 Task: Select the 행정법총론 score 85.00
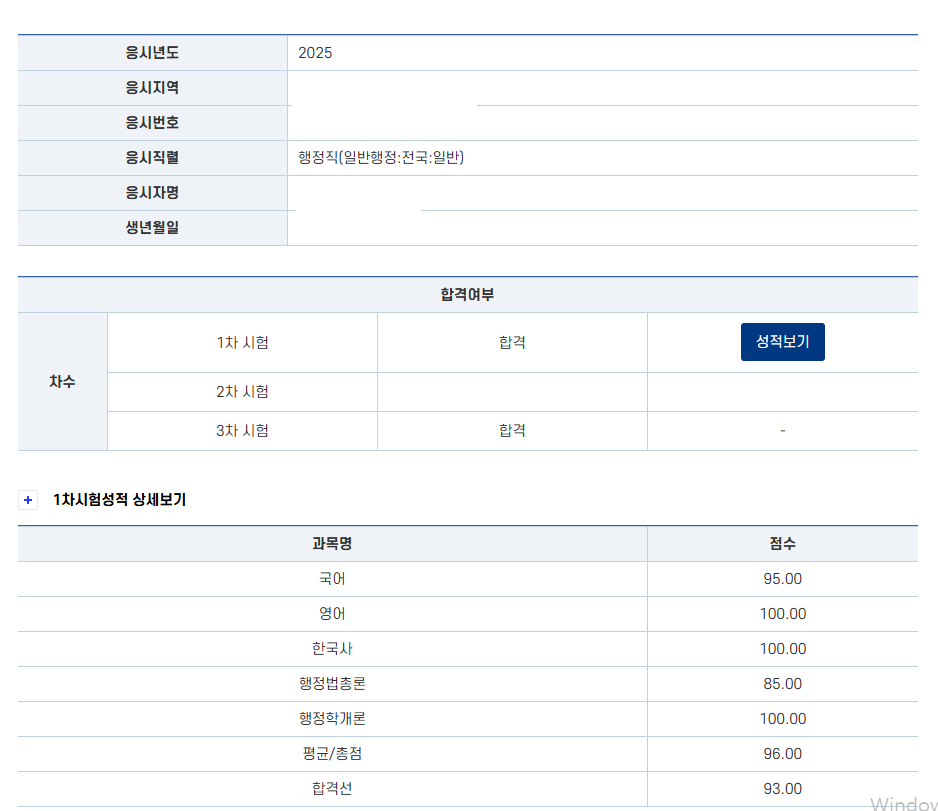click(782, 684)
